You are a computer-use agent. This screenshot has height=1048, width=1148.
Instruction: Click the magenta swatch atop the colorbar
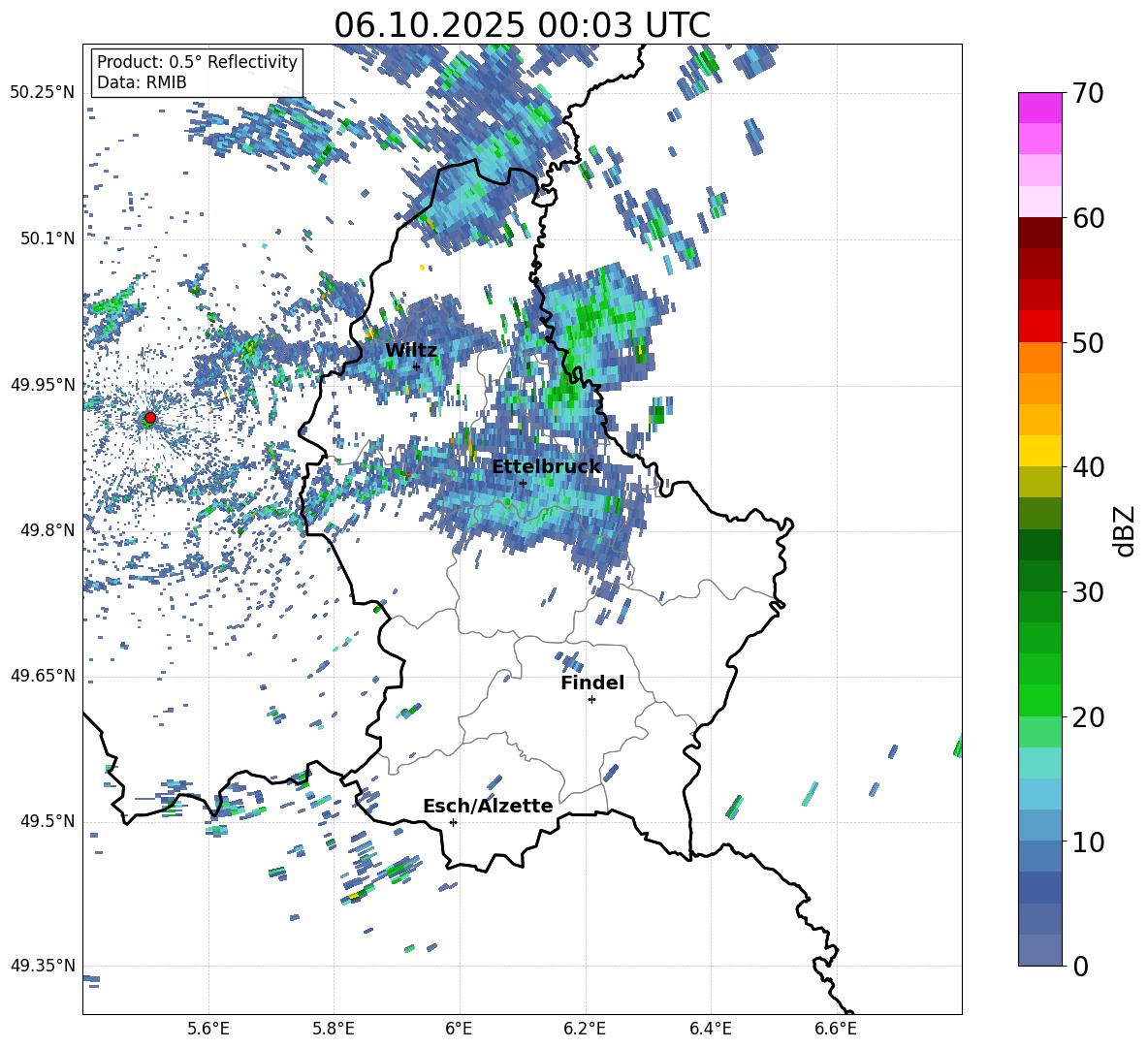(1039, 108)
